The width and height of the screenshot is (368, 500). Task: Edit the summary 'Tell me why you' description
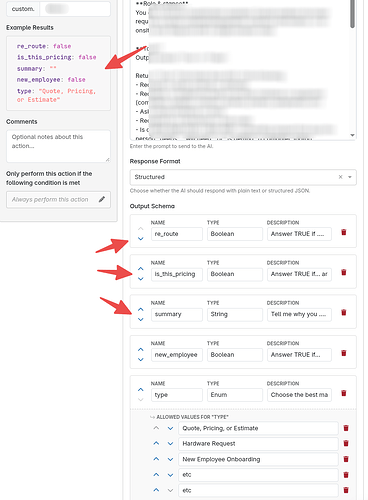click(x=299, y=314)
